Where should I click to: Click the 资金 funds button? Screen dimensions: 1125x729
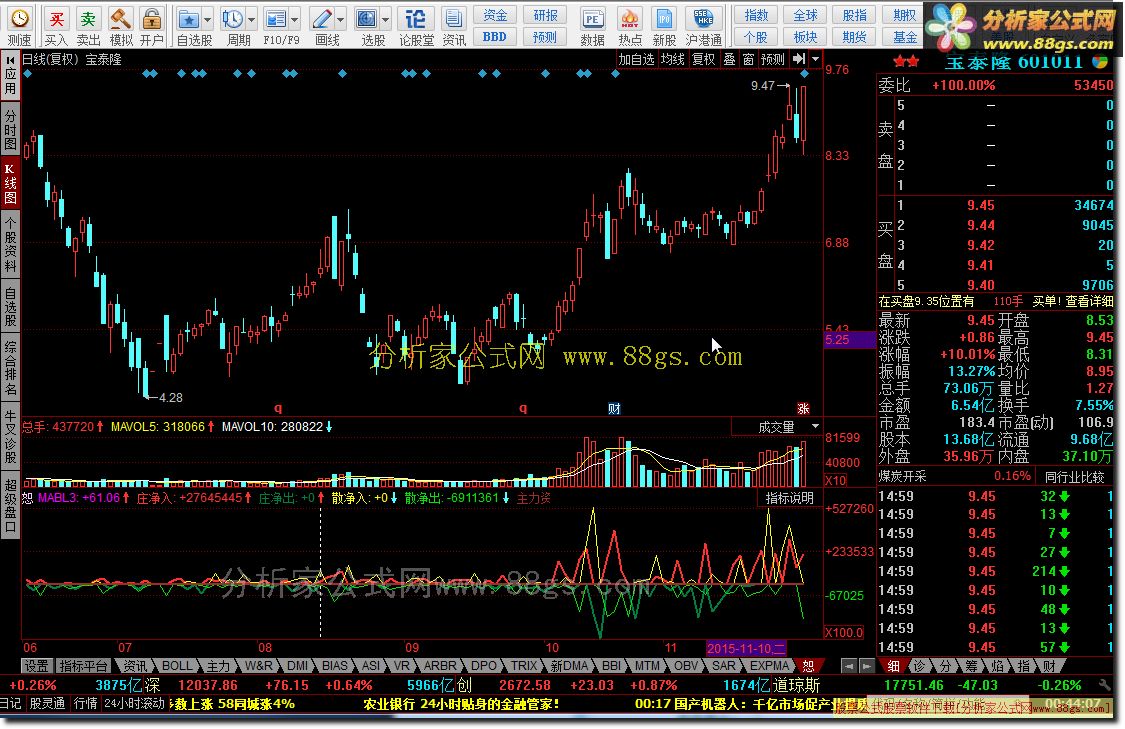tap(494, 14)
